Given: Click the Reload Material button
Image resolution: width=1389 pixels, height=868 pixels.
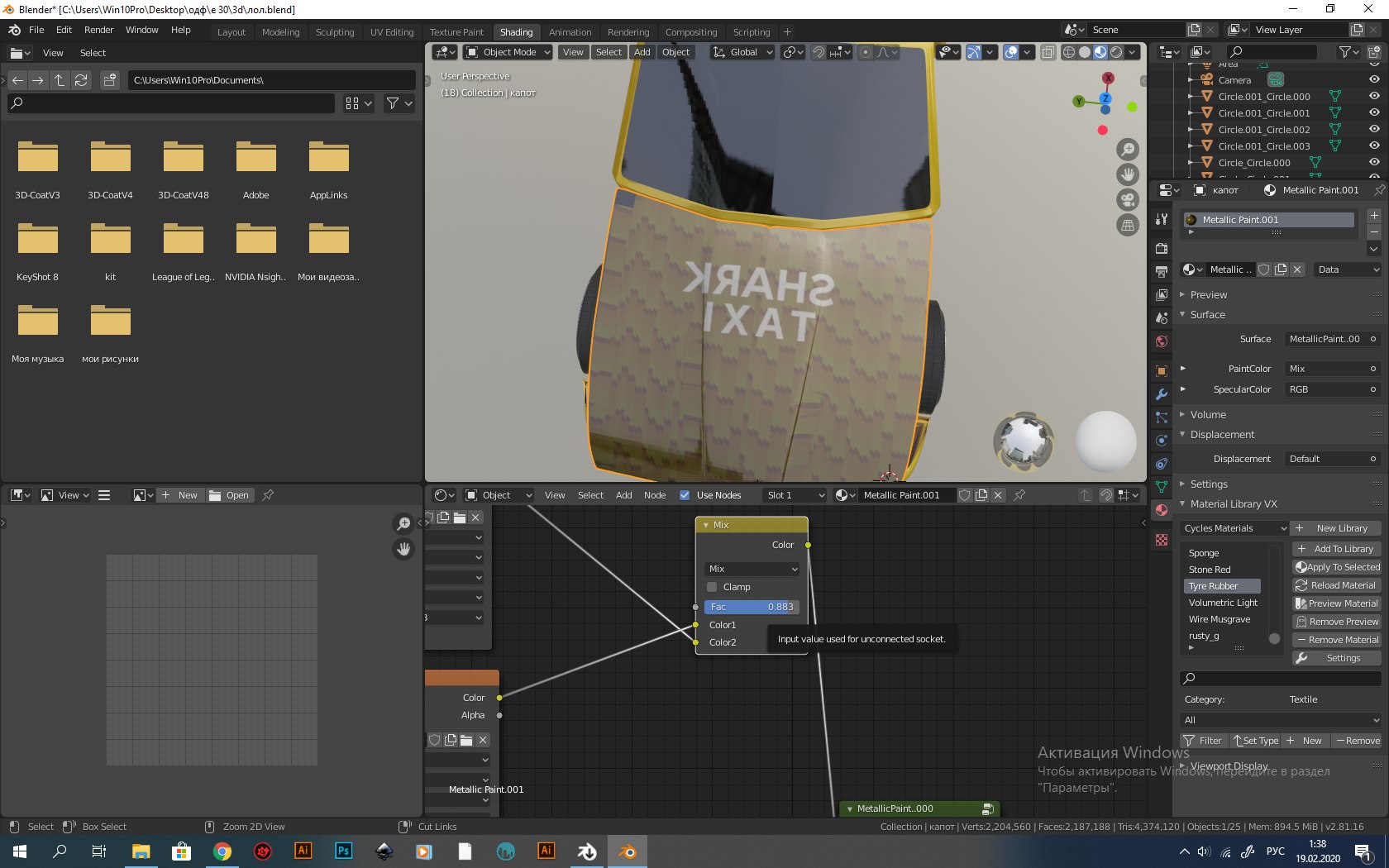Looking at the screenshot, I should [1337, 585].
